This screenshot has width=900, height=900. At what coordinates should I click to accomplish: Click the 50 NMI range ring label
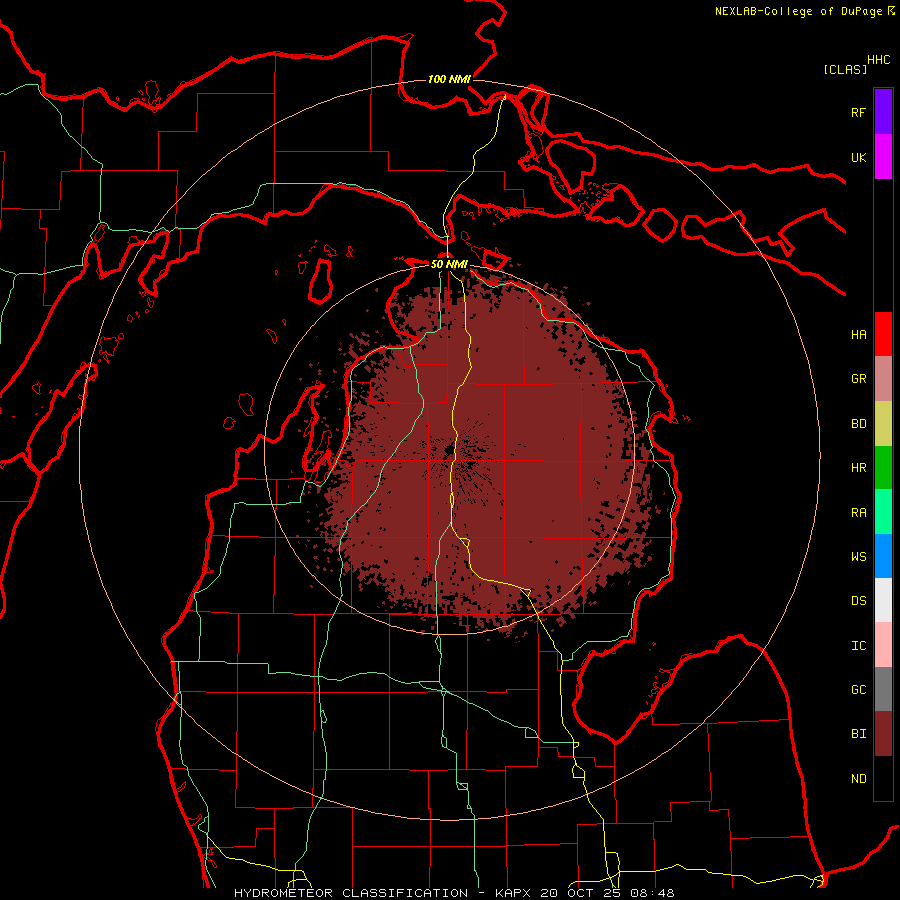click(x=449, y=265)
